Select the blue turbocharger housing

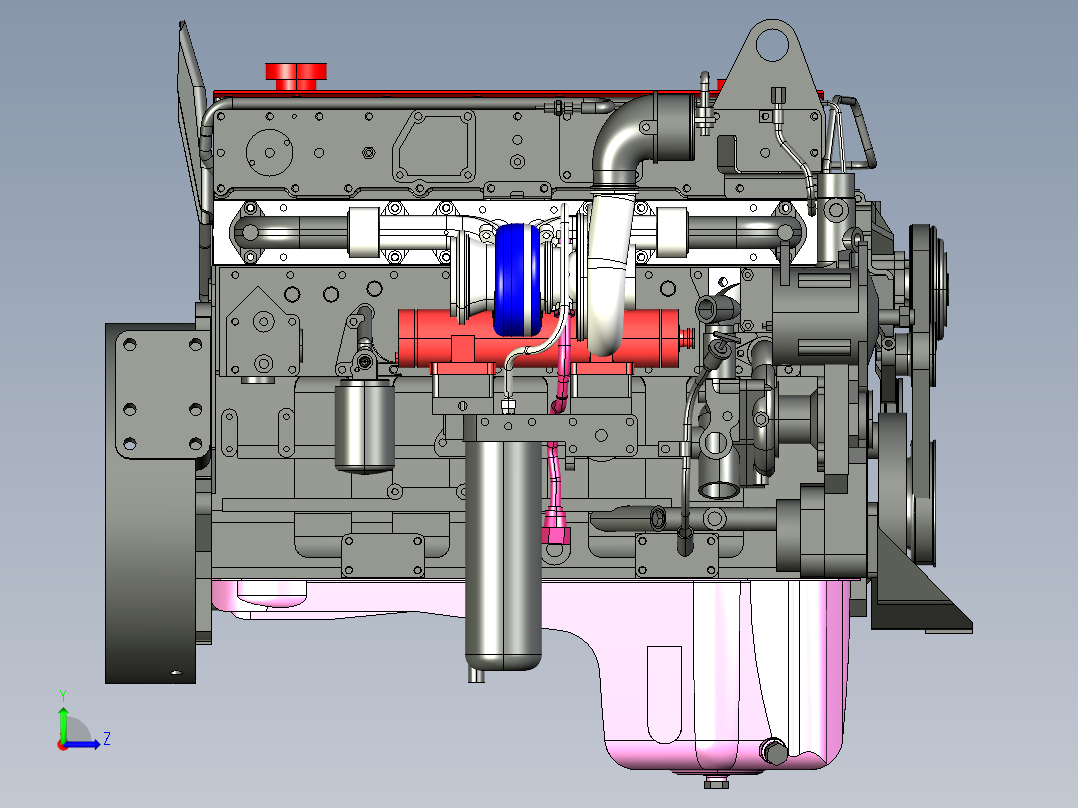tap(518, 279)
